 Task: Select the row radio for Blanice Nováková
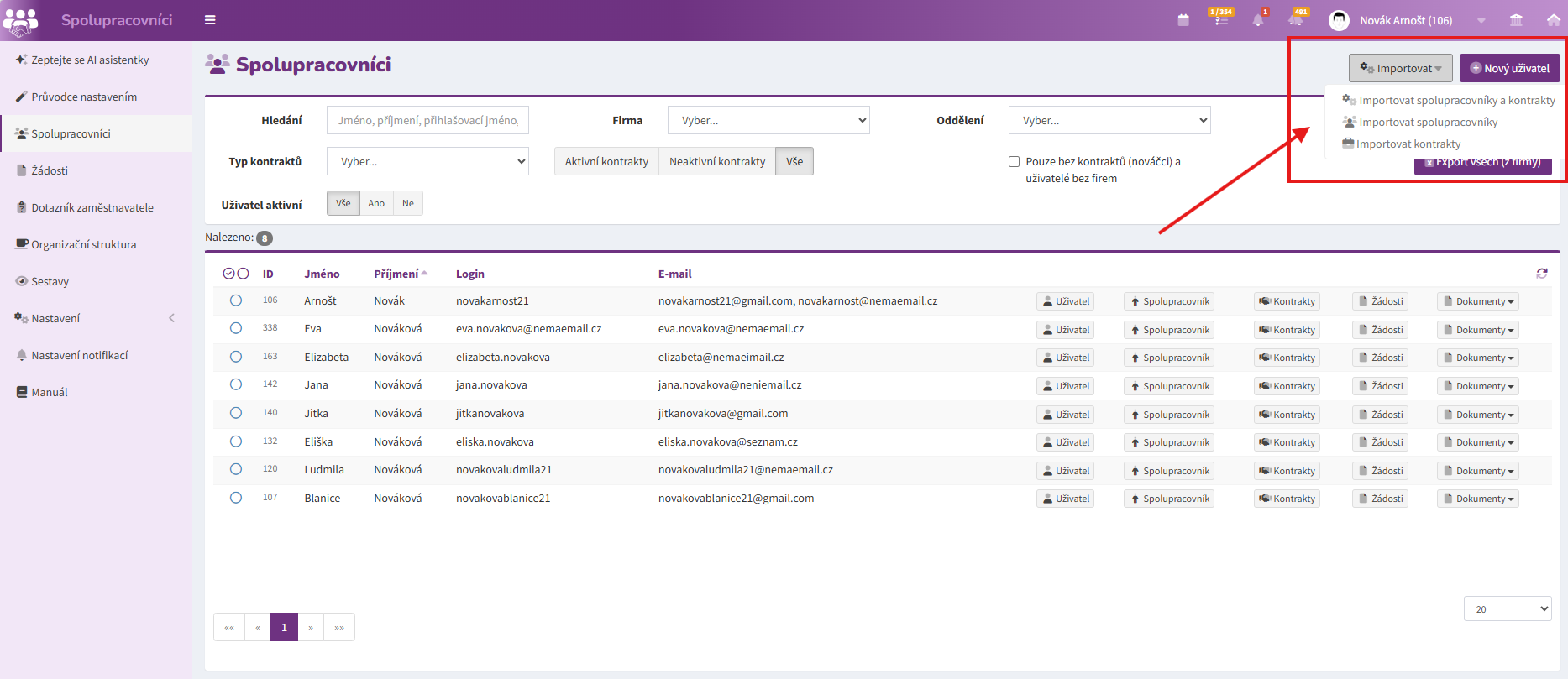[x=236, y=498]
